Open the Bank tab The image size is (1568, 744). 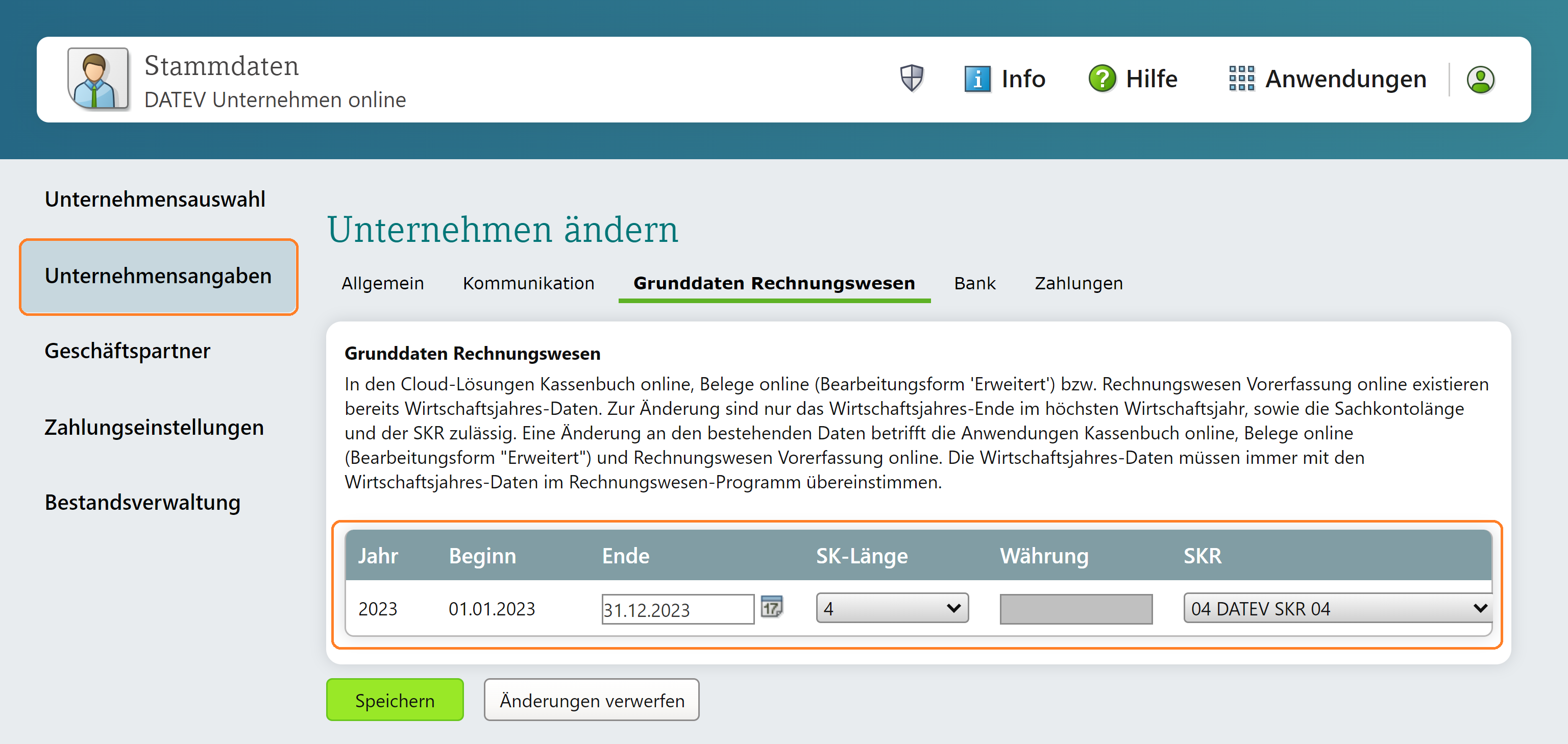pyautogui.click(x=974, y=284)
